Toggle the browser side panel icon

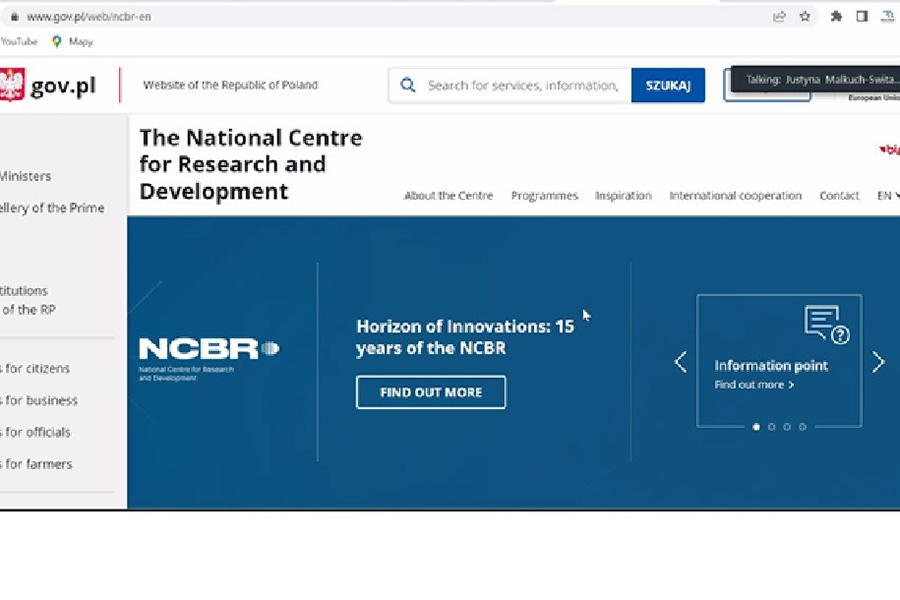862,17
